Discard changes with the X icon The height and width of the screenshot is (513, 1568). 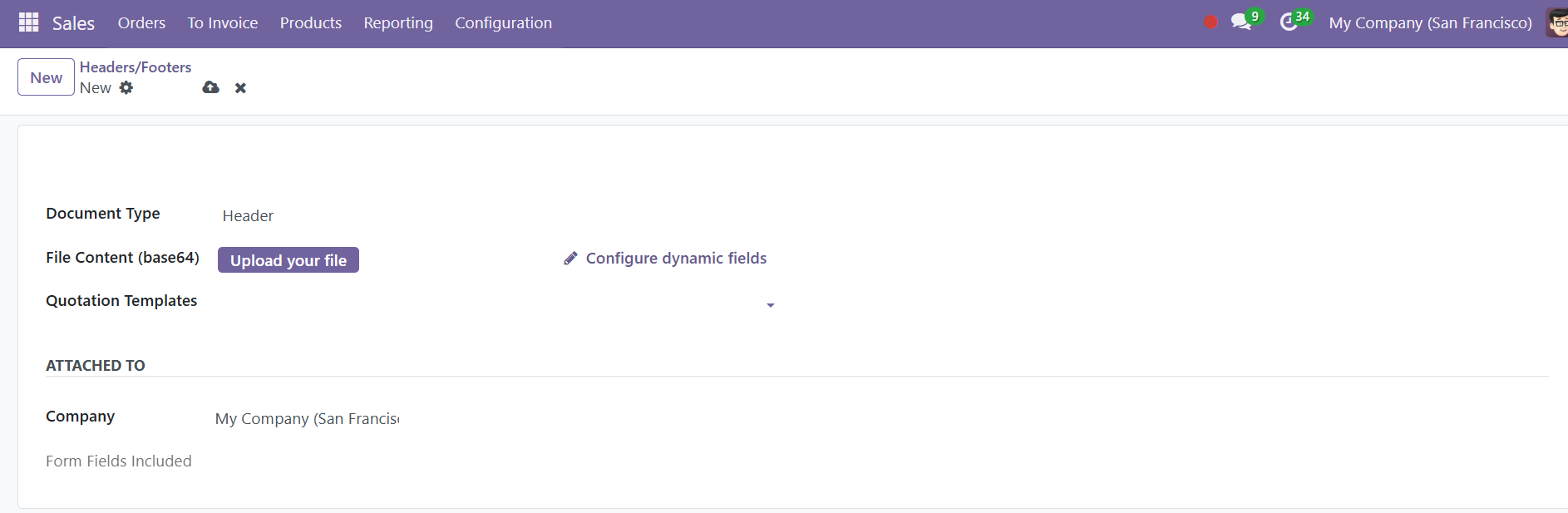pos(240,88)
